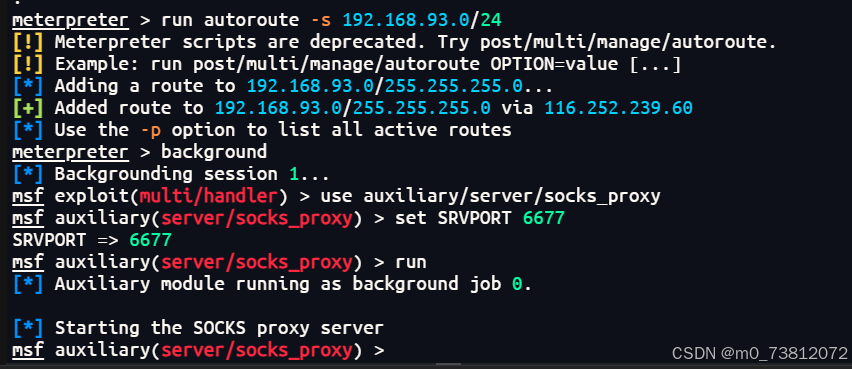The width and height of the screenshot is (852, 369).
Task: Click 'use auxiliary/server/socks_proxy' command
Action: (491, 196)
